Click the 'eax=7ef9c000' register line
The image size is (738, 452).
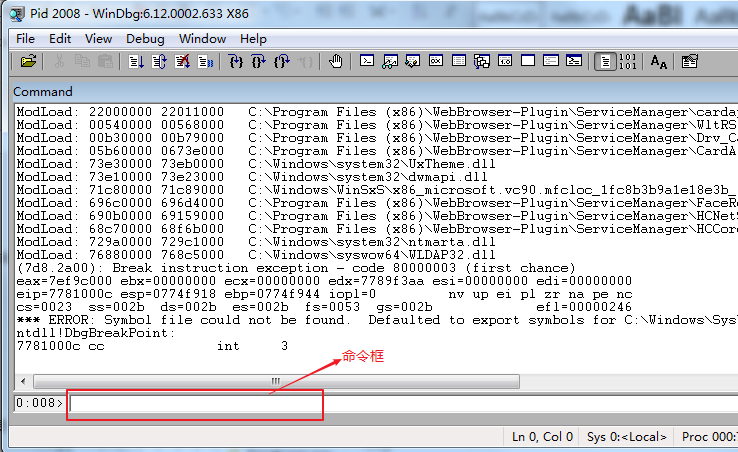(324, 281)
